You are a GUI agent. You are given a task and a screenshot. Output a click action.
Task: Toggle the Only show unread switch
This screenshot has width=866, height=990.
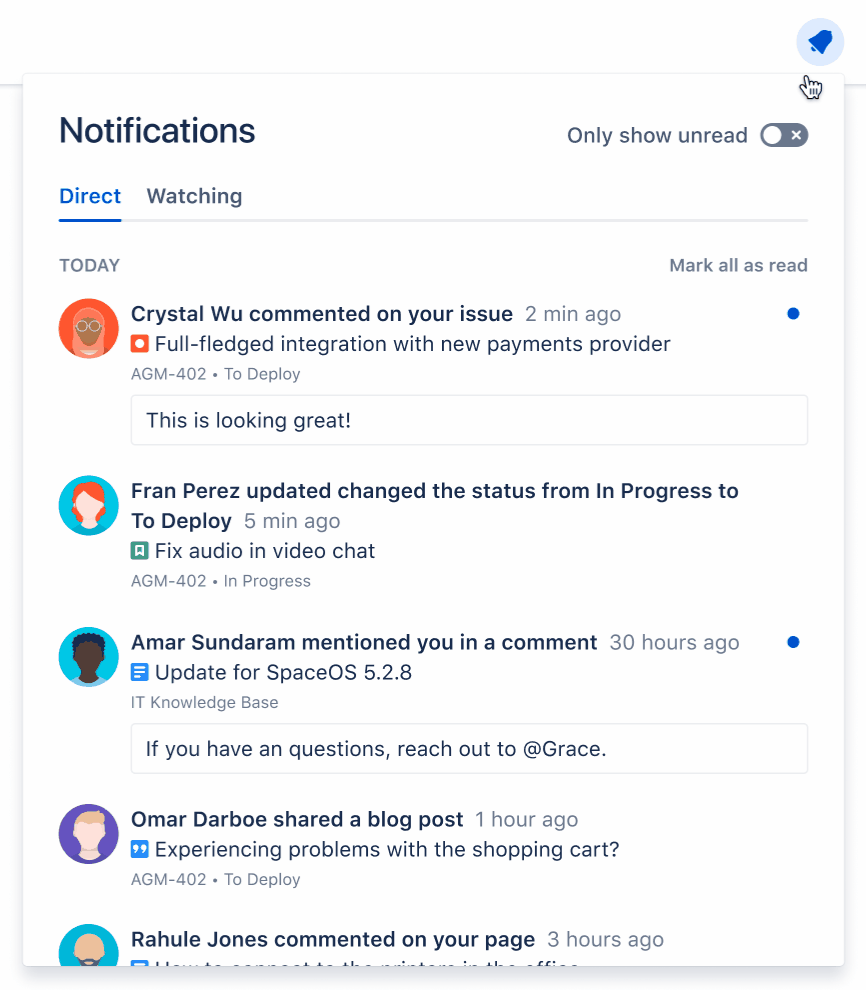click(x=784, y=135)
